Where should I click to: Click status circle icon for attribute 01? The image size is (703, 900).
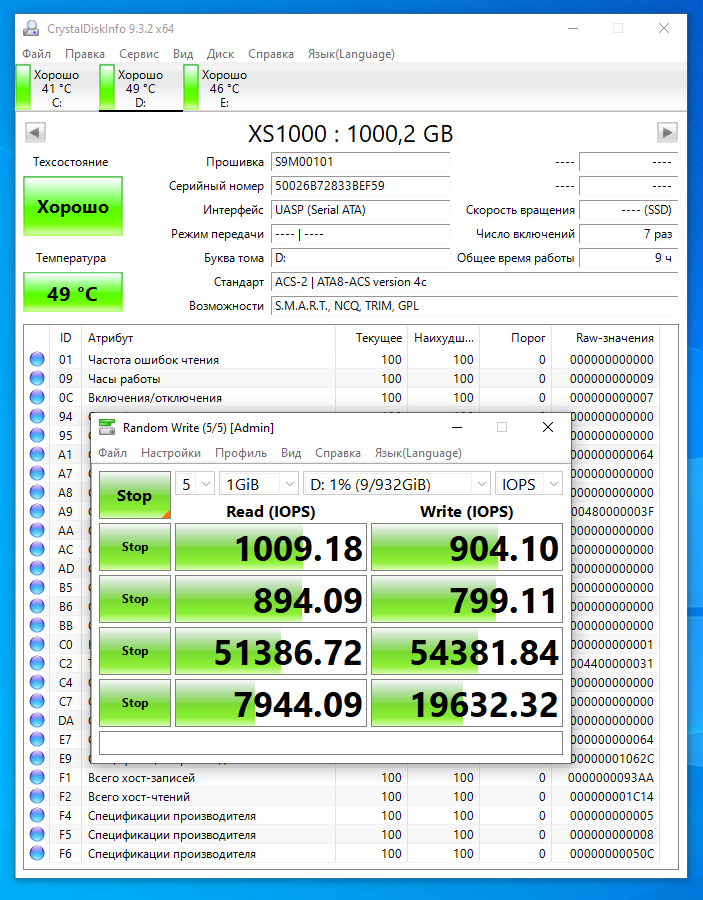[x=37, y=359]
